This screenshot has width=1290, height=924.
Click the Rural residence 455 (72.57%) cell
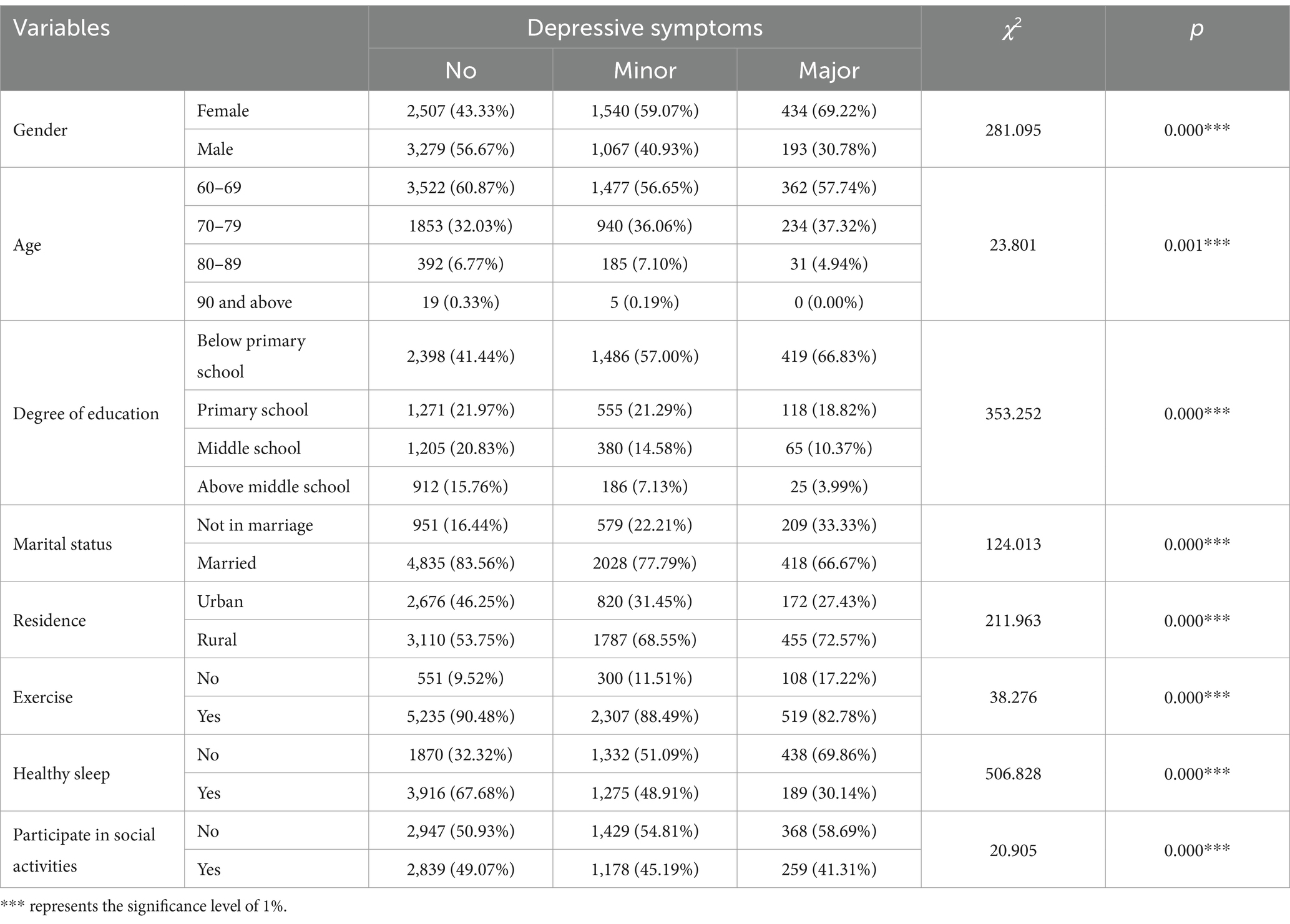(x=829, y=640)
